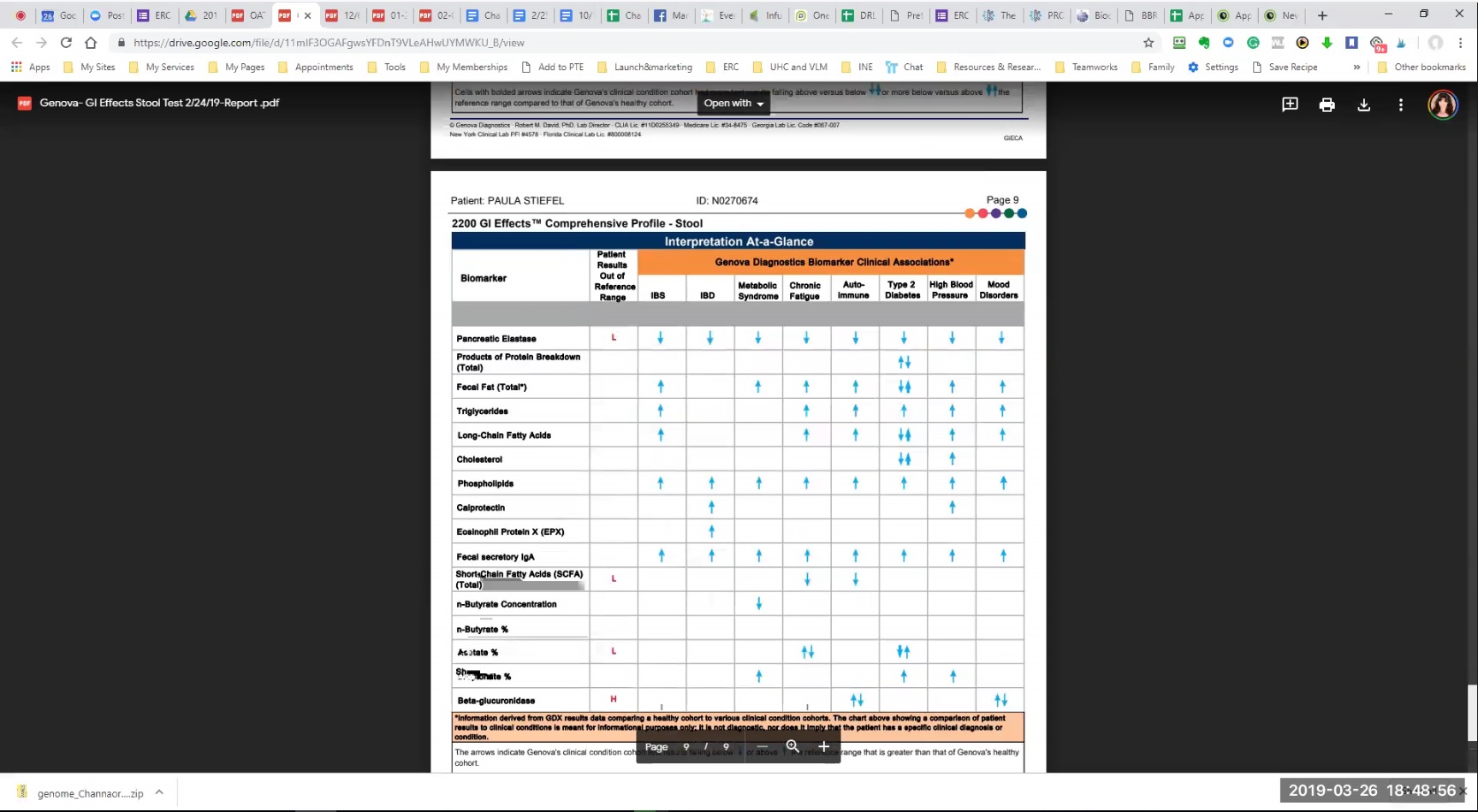Open the Settings bookmark
The height and width of the screenshot is (812, 1478).
pyautogui.click(x=1213, y=67)
